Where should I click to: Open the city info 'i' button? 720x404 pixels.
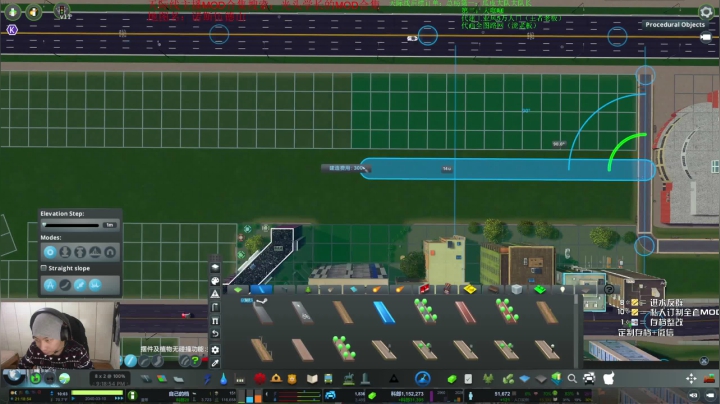(x=132, y=395)
